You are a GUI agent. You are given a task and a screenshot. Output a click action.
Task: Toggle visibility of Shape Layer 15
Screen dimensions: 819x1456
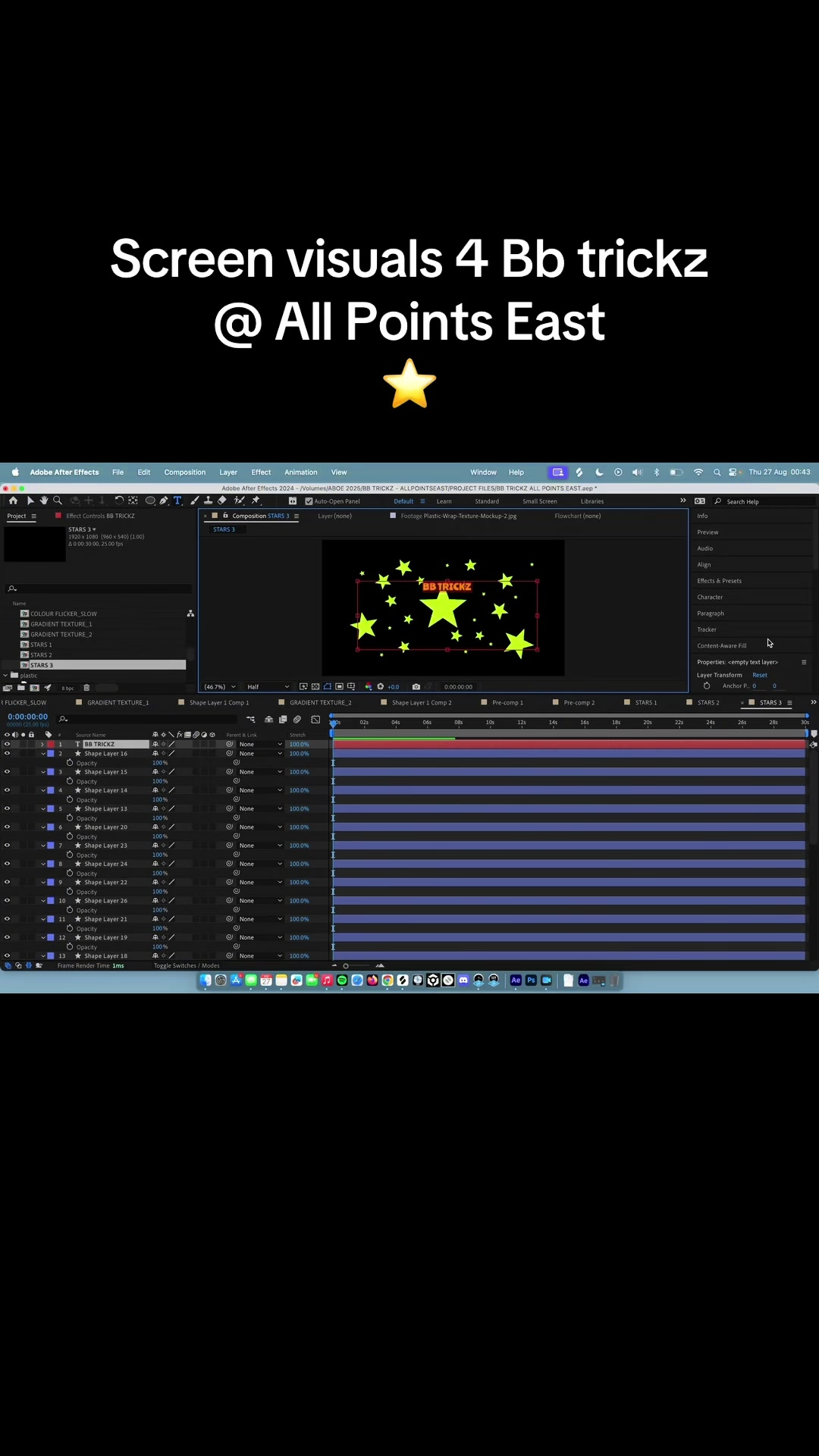[x=7, y=772]
